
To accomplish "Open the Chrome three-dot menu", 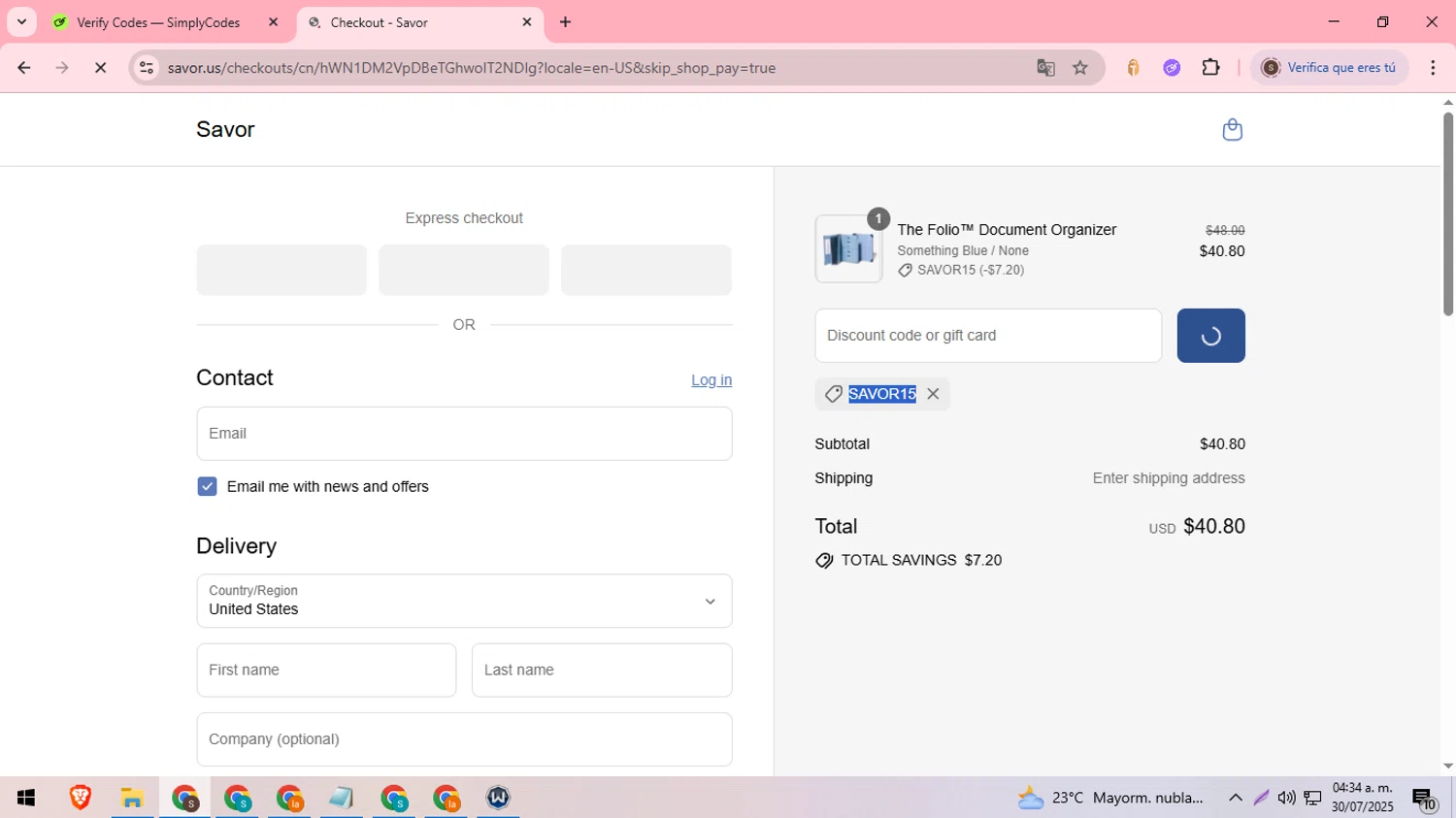I will tap(1434, 68).
